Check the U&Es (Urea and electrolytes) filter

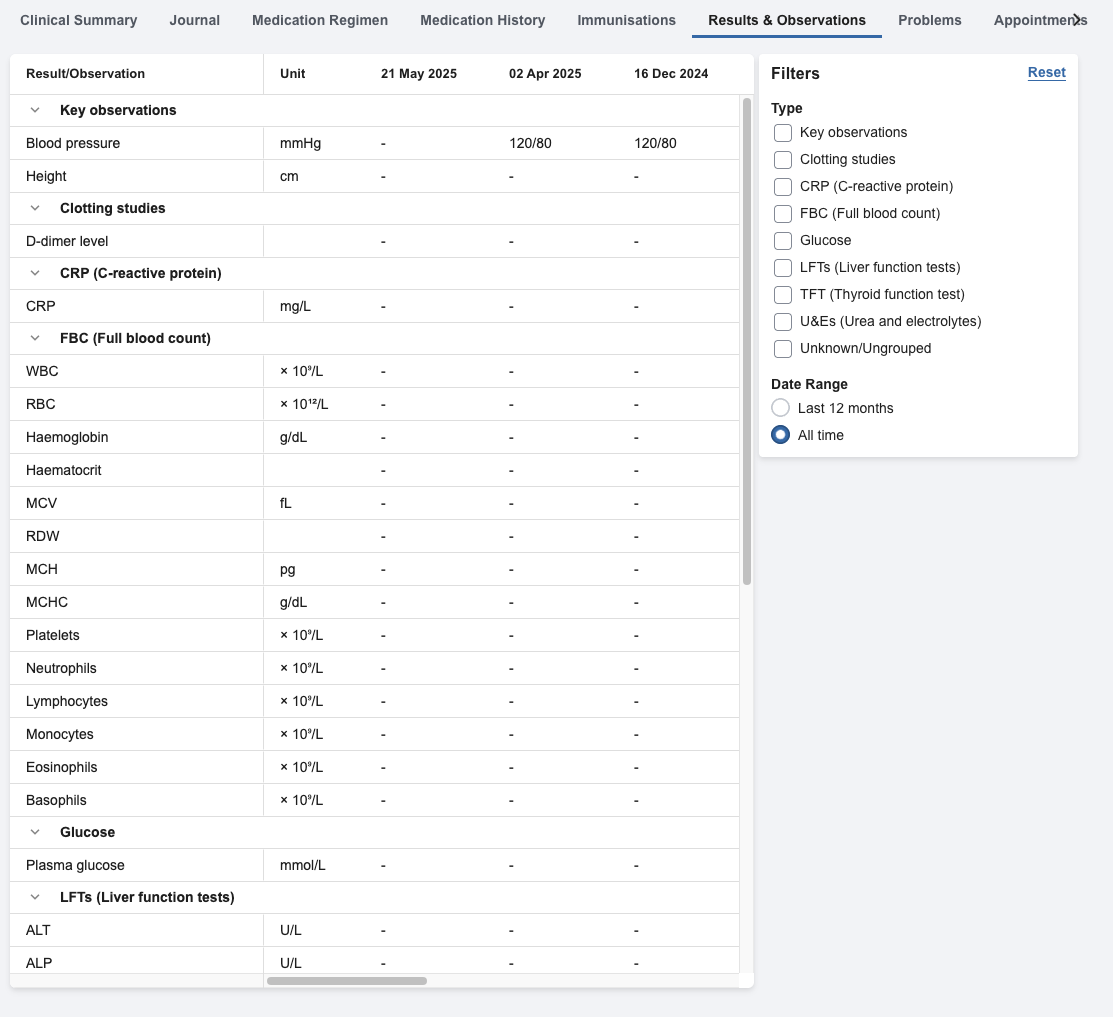783,321
